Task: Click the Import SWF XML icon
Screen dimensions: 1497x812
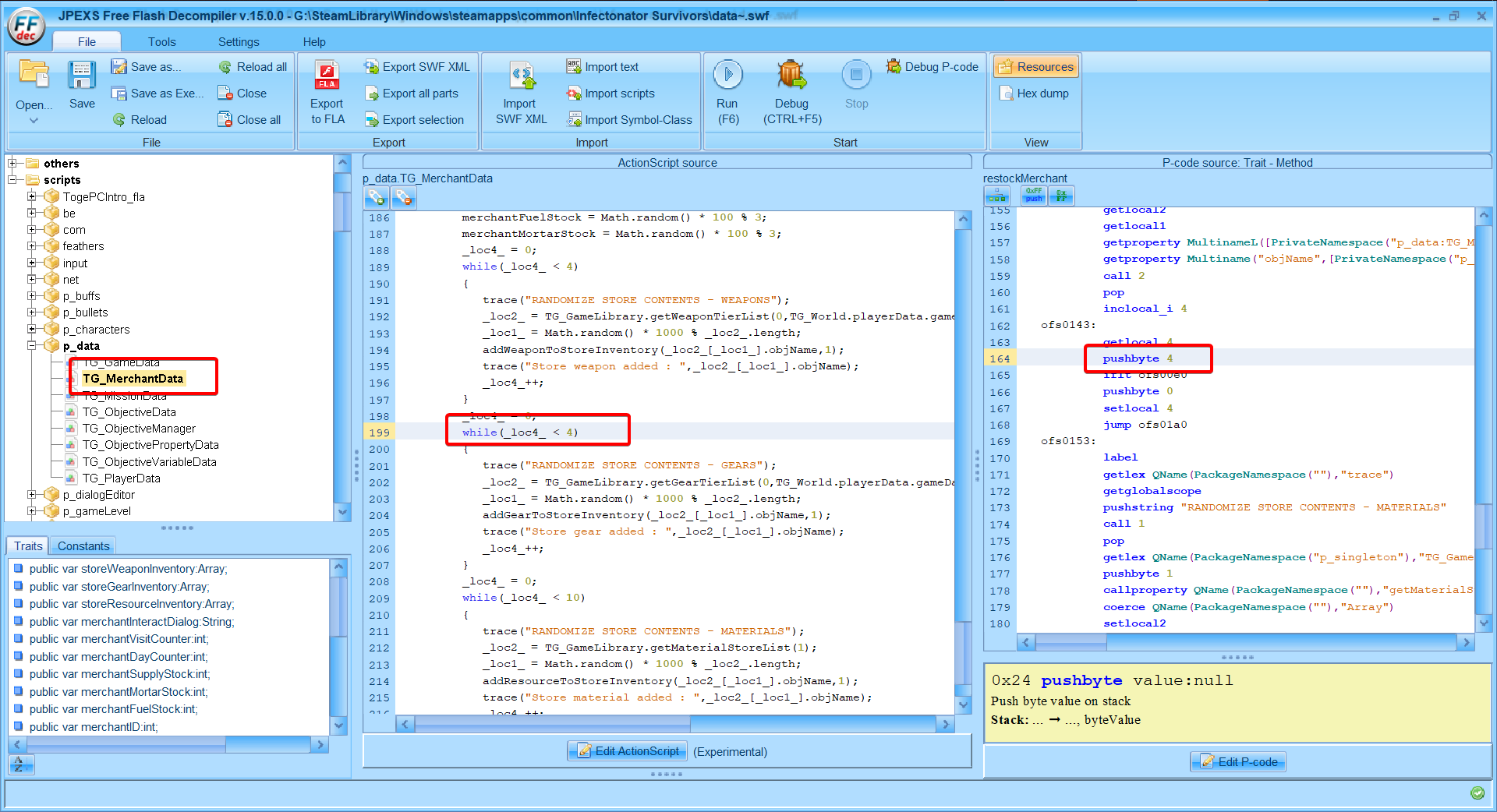Action: click(521, 75)
